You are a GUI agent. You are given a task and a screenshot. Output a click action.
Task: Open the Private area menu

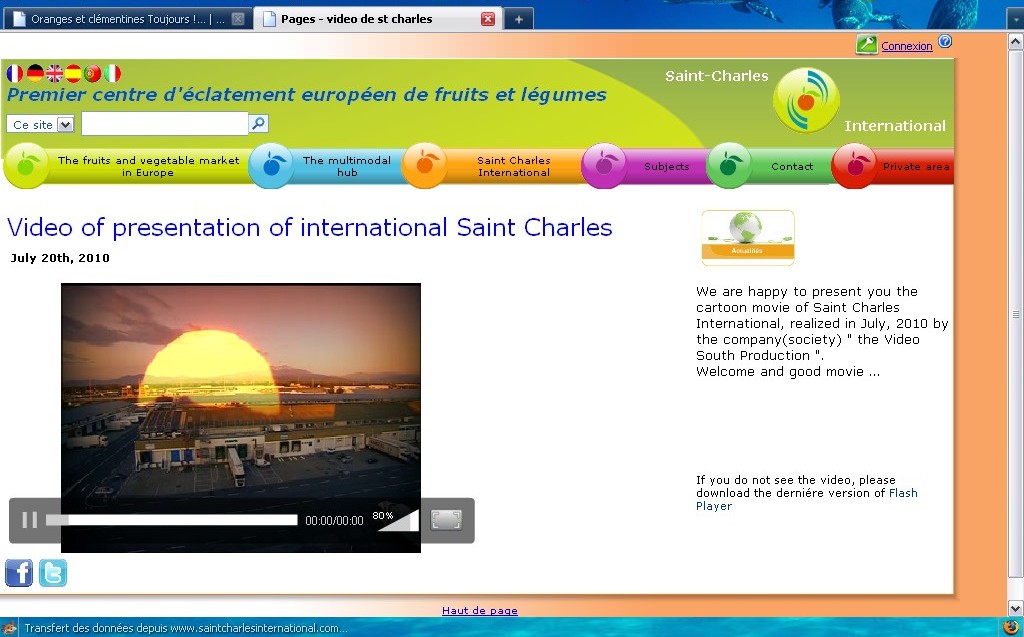[916, 167]
